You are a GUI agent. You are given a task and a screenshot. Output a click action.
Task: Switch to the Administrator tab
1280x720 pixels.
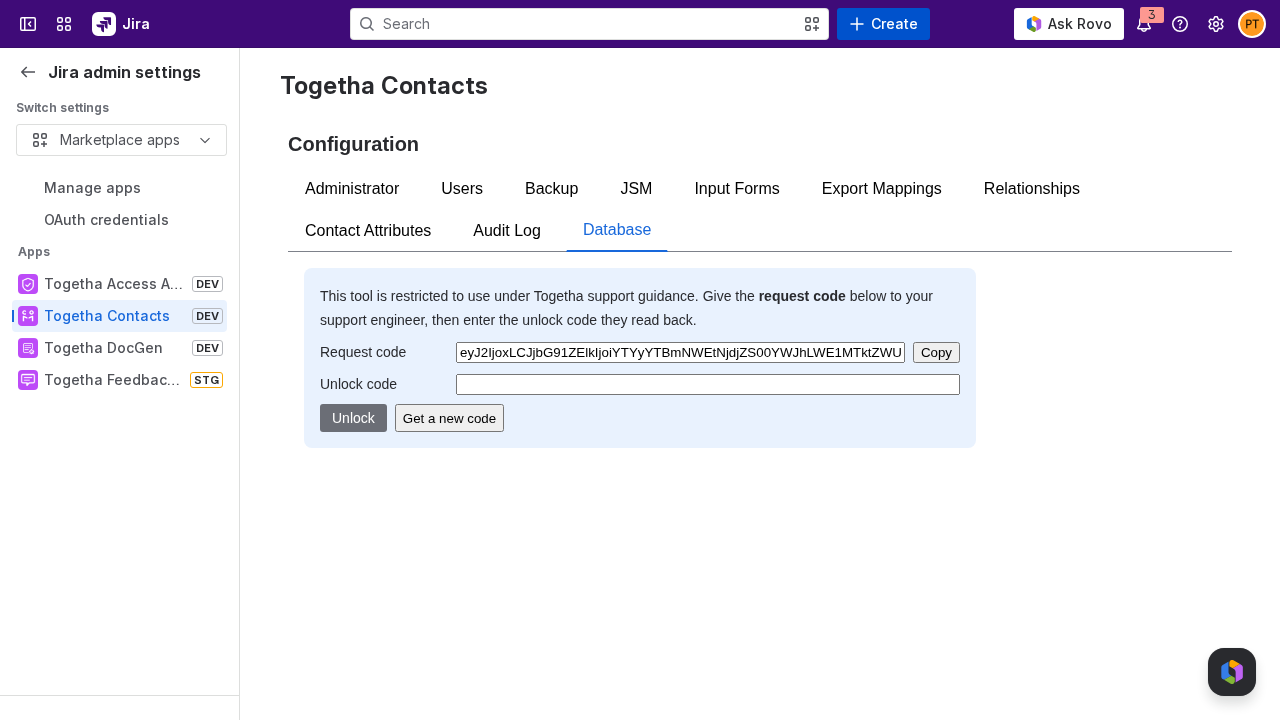click(352, 188)
